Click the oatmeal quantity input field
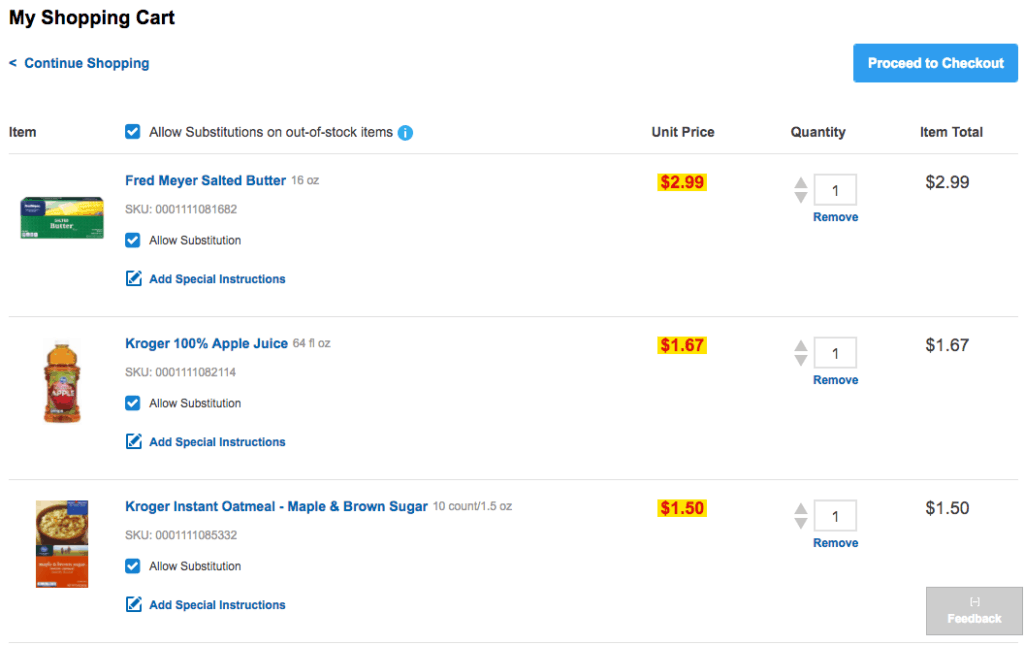The height and width of the screenshot is (645, 1024). click(835, 516)
